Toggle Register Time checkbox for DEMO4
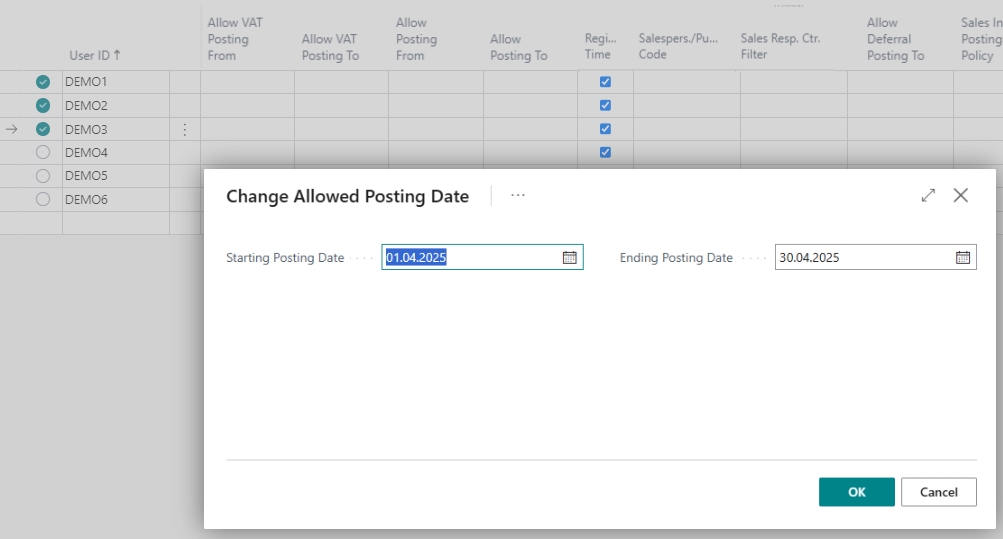Viewport: 1003px width, 539px height. (x=605, y=152)
